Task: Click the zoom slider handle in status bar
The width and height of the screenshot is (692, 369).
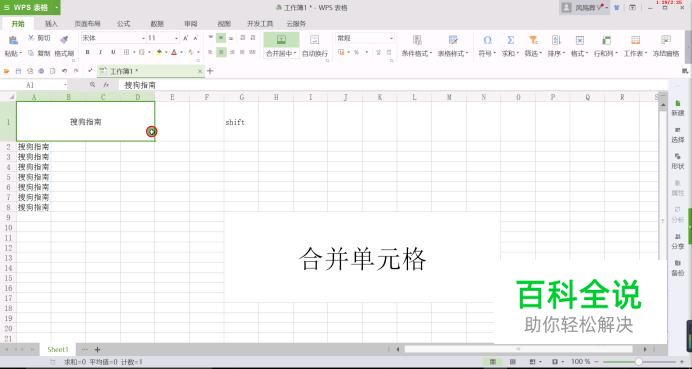Action: [638, 361]
